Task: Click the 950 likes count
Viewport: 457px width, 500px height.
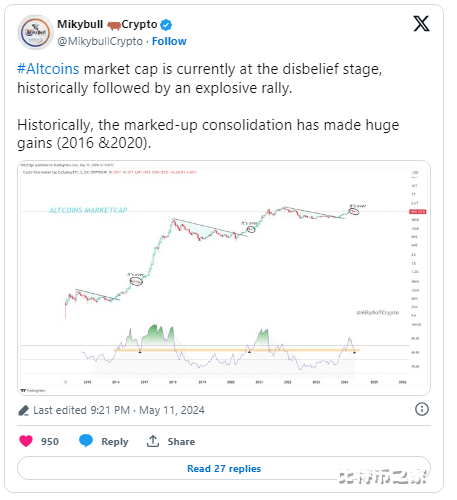Action: tap(50, 441)
